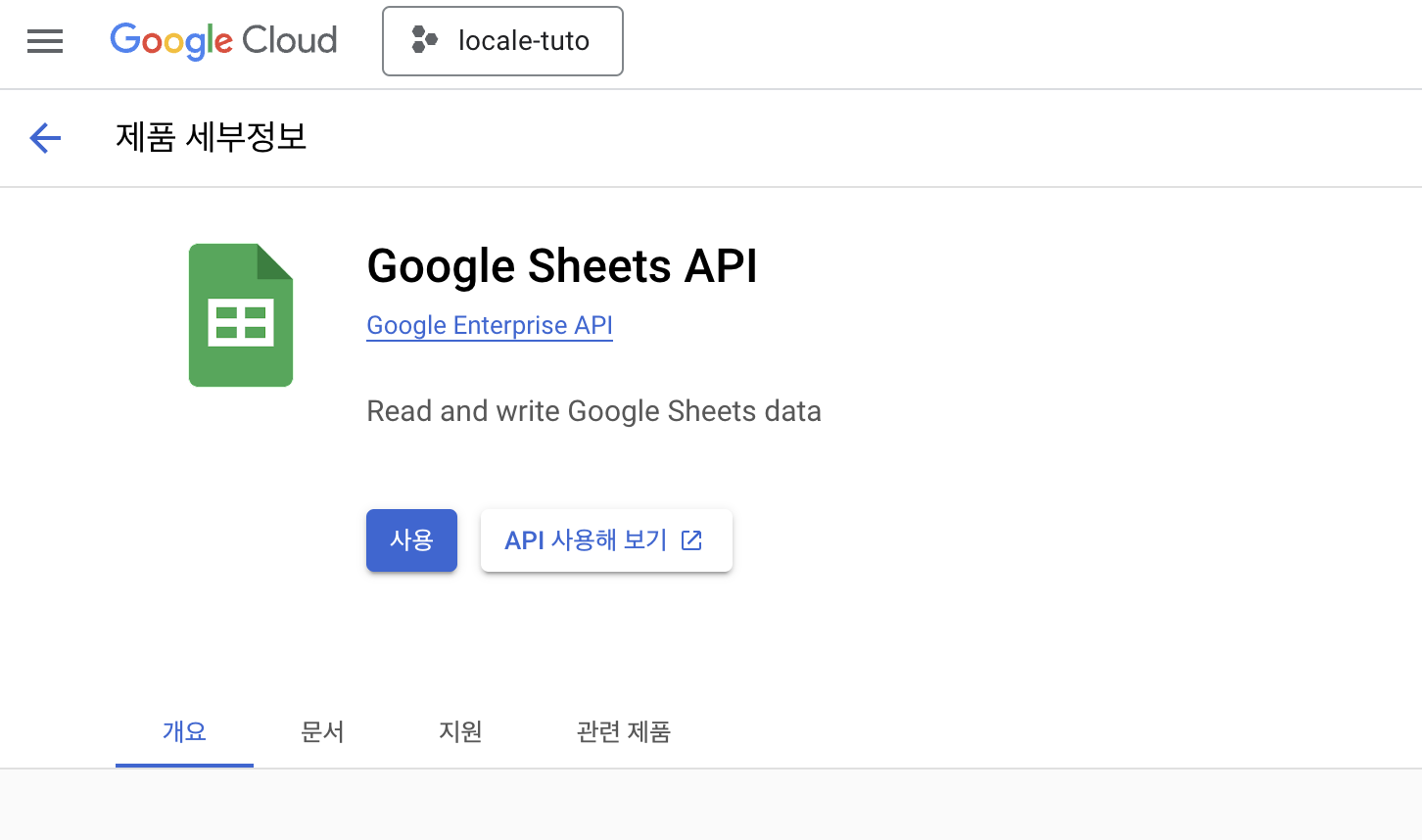Click the 제품 세부정보 heading
The width and height of the screenshot is (1422, 840).
click(x=212, y=137)
